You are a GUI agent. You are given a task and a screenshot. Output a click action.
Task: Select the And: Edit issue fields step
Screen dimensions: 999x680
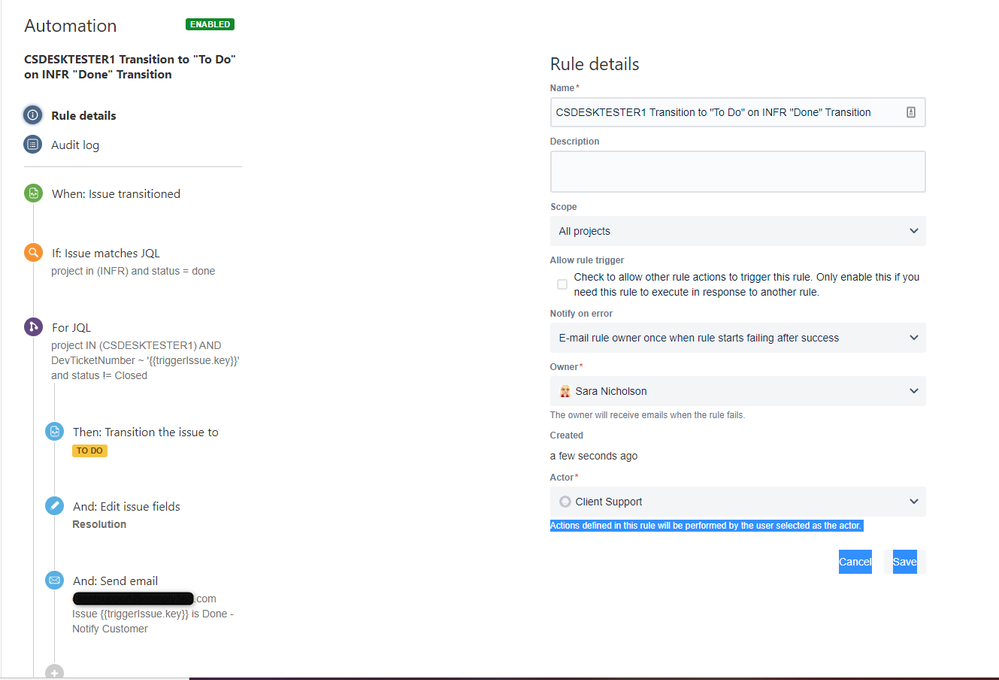tap(126, 507)
